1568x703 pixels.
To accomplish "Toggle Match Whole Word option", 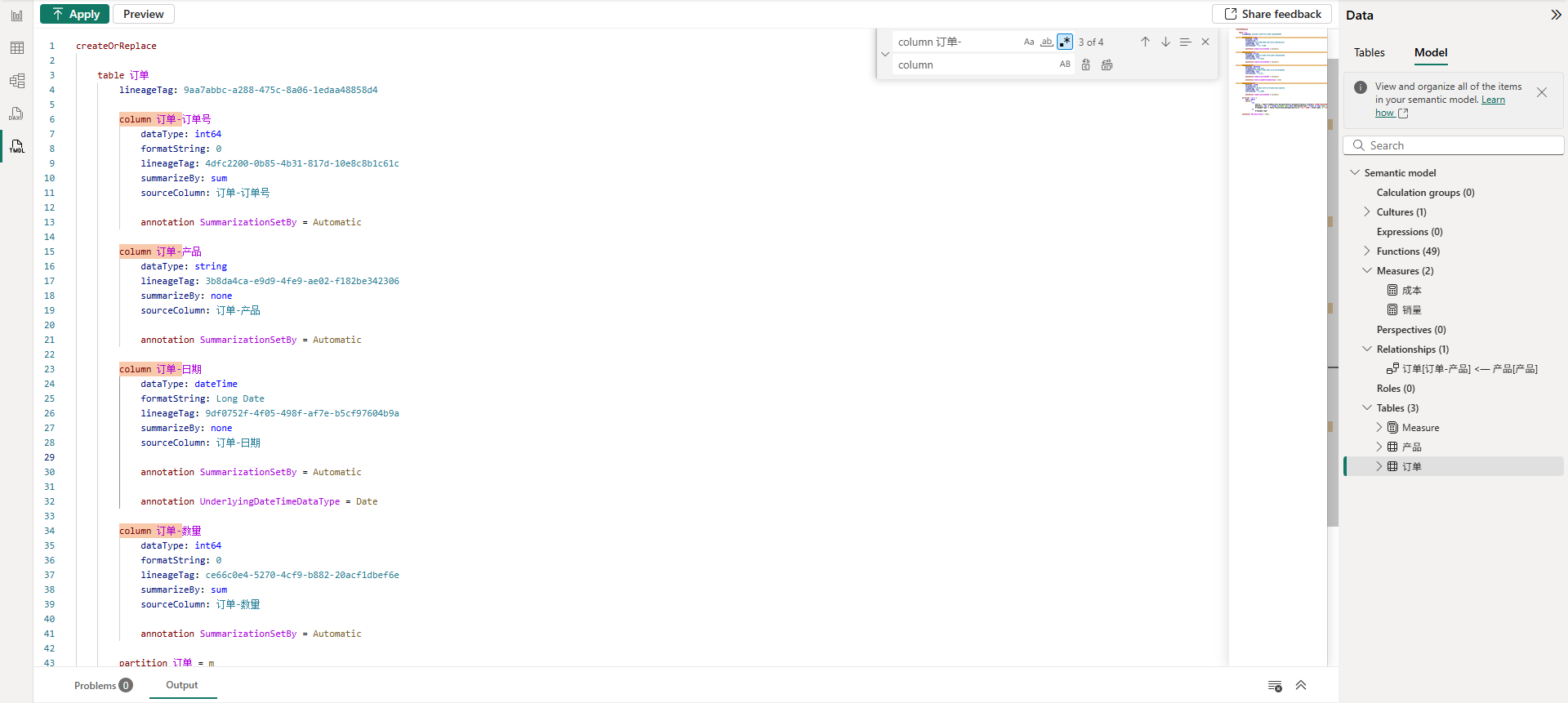I will click(1046, 42).
